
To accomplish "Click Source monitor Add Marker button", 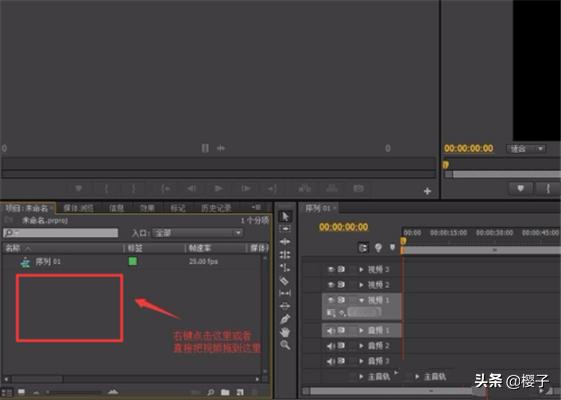I will click(x=78, y=188).
